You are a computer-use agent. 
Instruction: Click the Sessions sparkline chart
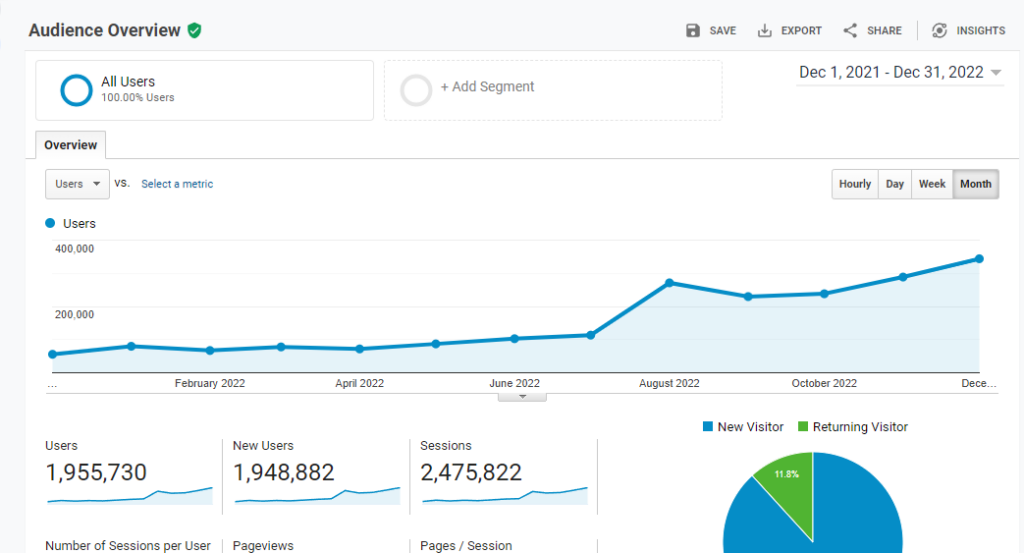click(505, 496)
